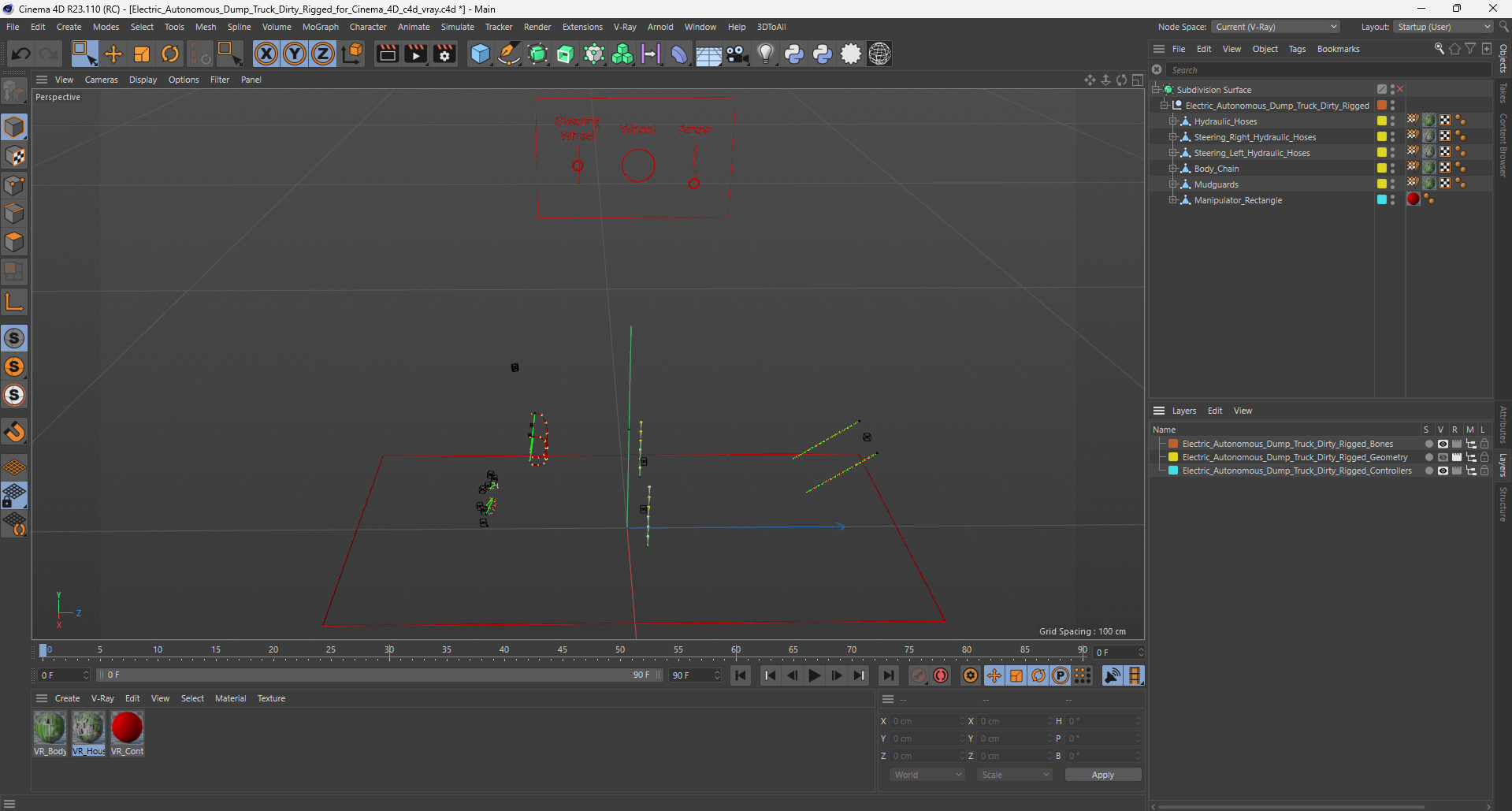Collapse Subdivision Surface hierarchy

[x=1156, y=90]
